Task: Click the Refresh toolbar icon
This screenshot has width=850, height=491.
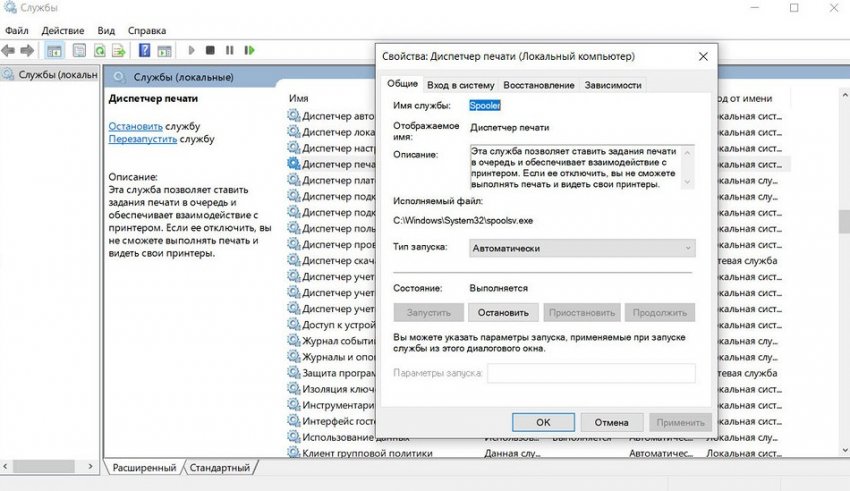Action: [x=100, y=50]
